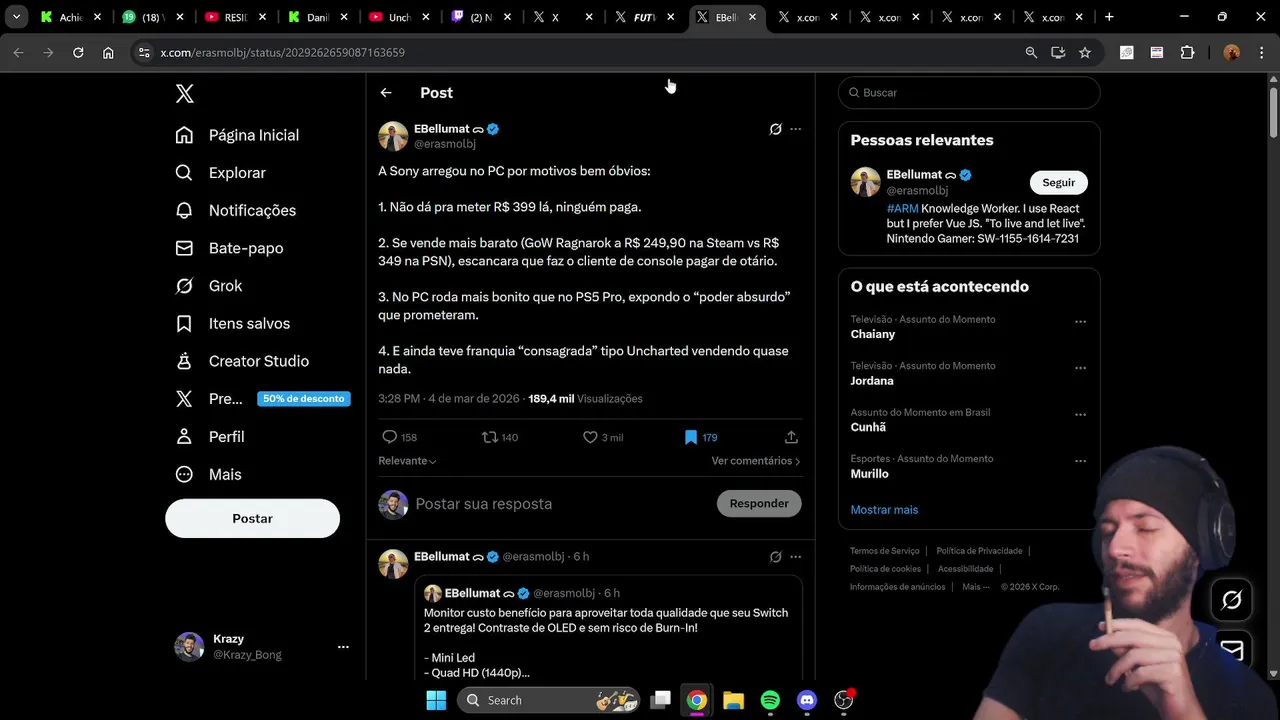Viewport: 1280px width, 720px height.
Task: Click the address bar URL
Action: (283, 53)
